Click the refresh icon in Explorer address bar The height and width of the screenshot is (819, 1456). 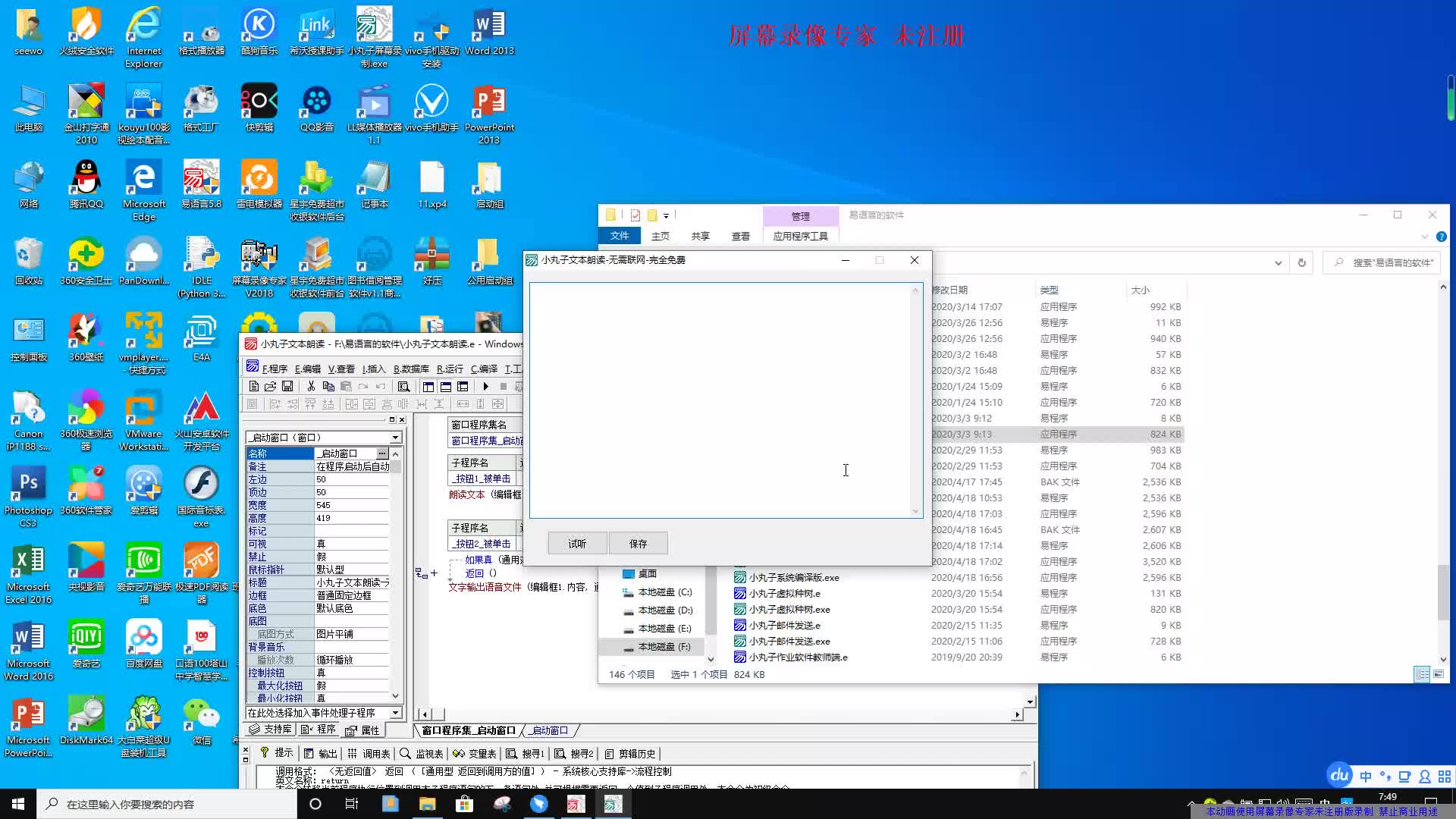[x=1302, y=262]
